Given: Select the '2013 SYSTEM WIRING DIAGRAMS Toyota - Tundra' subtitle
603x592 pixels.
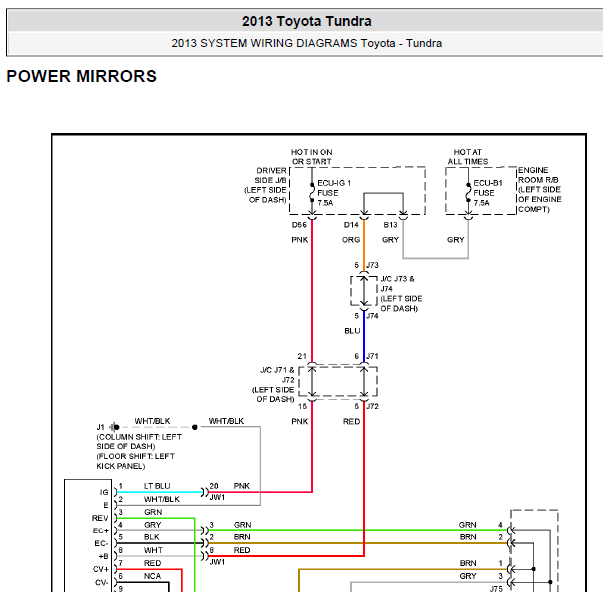Looking at the screenshot, I should pyautogui.click(x=306, y=43).
